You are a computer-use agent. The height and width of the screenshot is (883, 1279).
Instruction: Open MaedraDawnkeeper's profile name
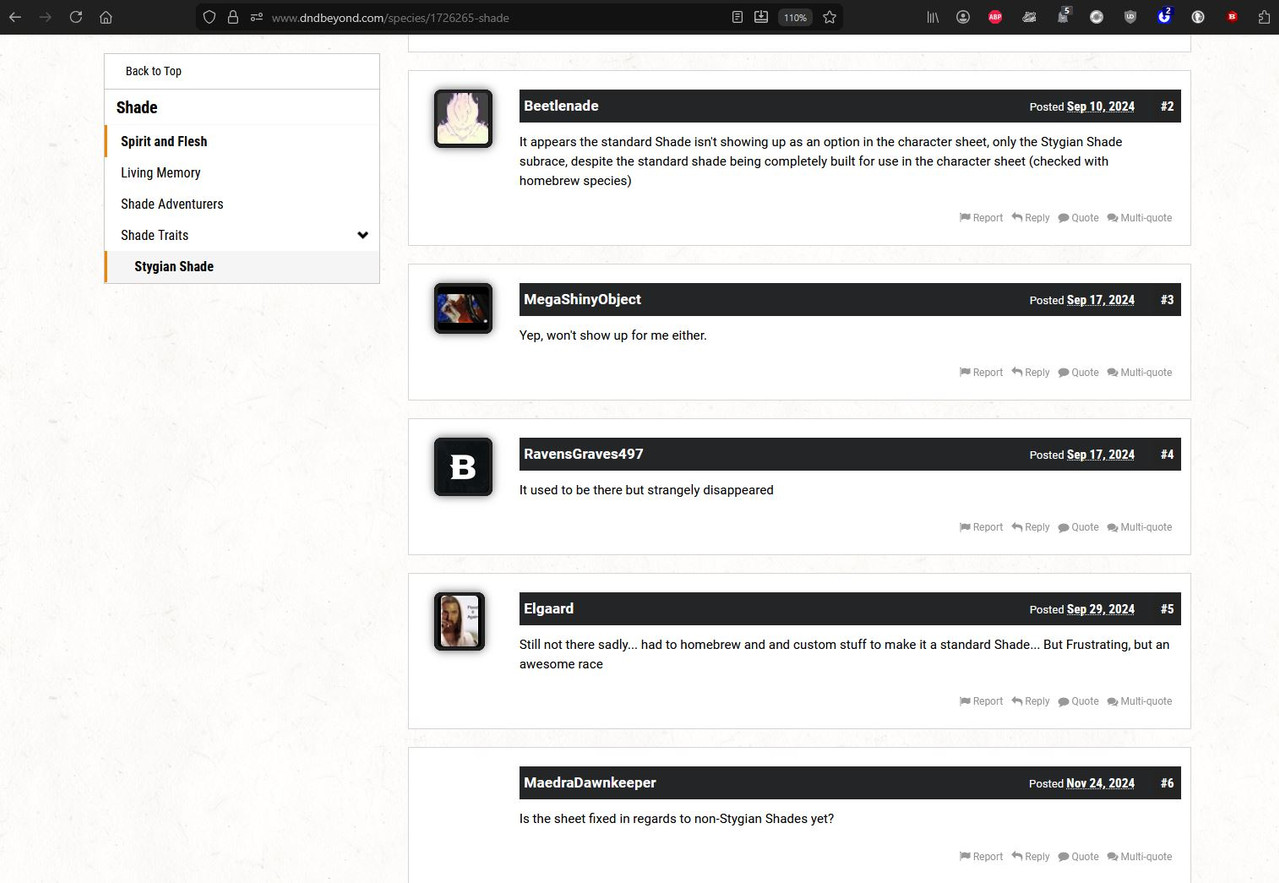pyautogui.click(x=590, y=782)
